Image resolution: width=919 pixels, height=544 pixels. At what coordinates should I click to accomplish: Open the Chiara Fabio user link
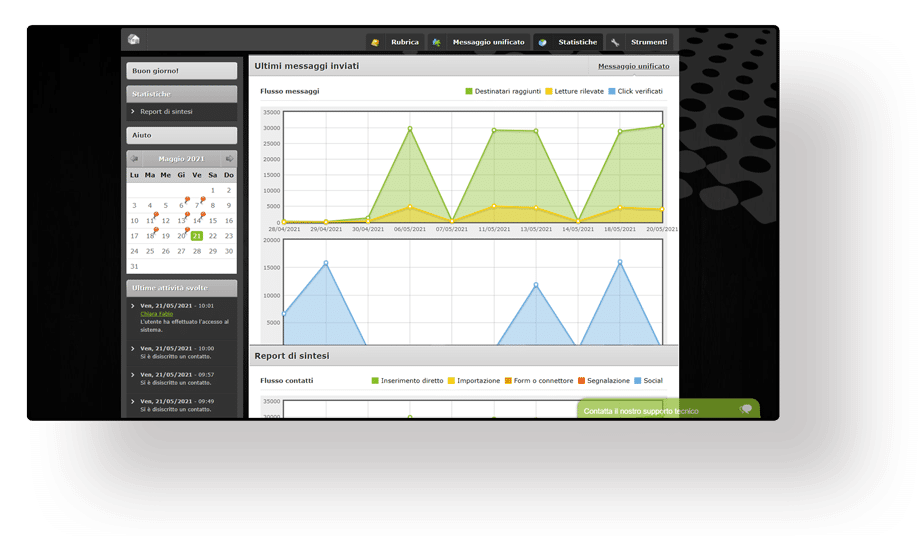(x=156, y=314)
